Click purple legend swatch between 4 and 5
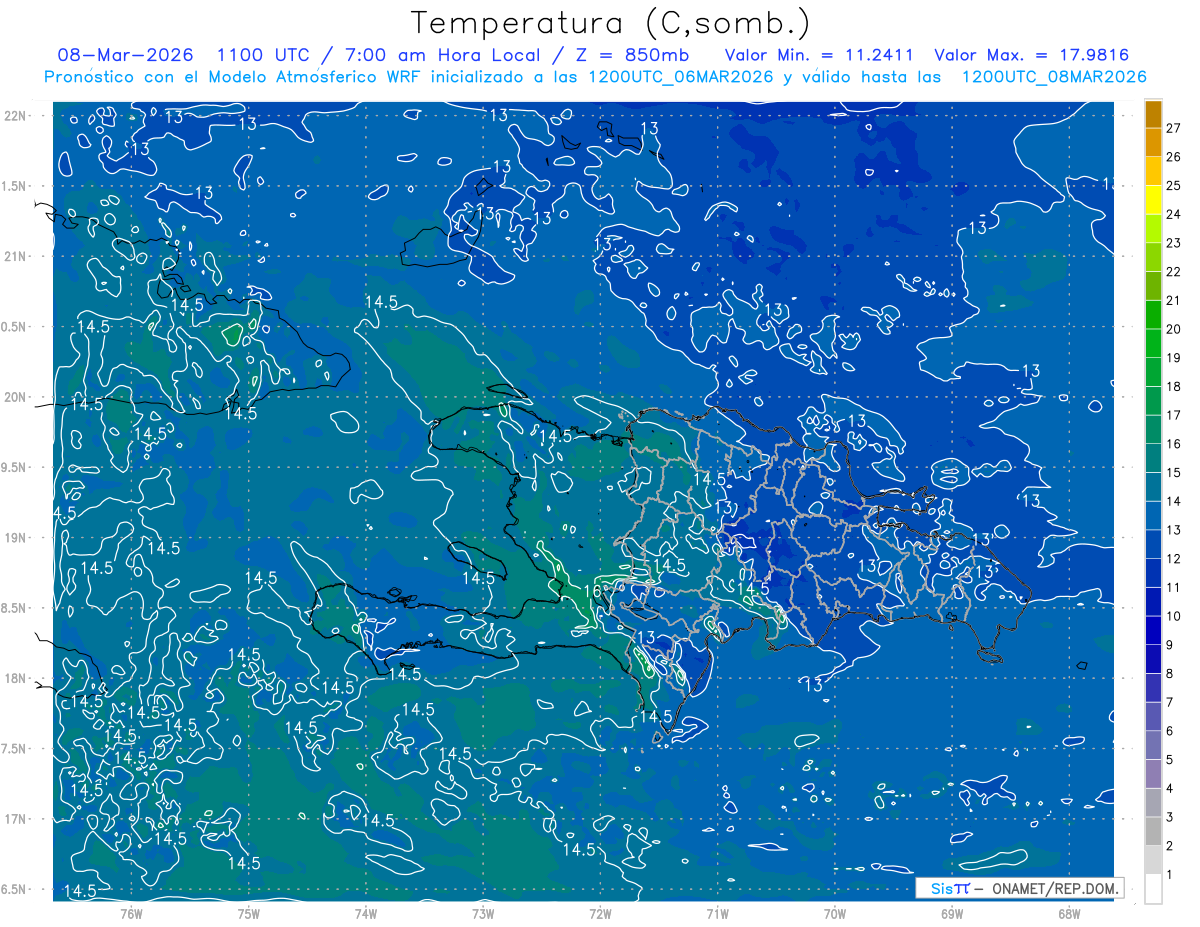The width and height of the screenshot is (1200, 927). pyautogui.click(x=1153, y=774)
